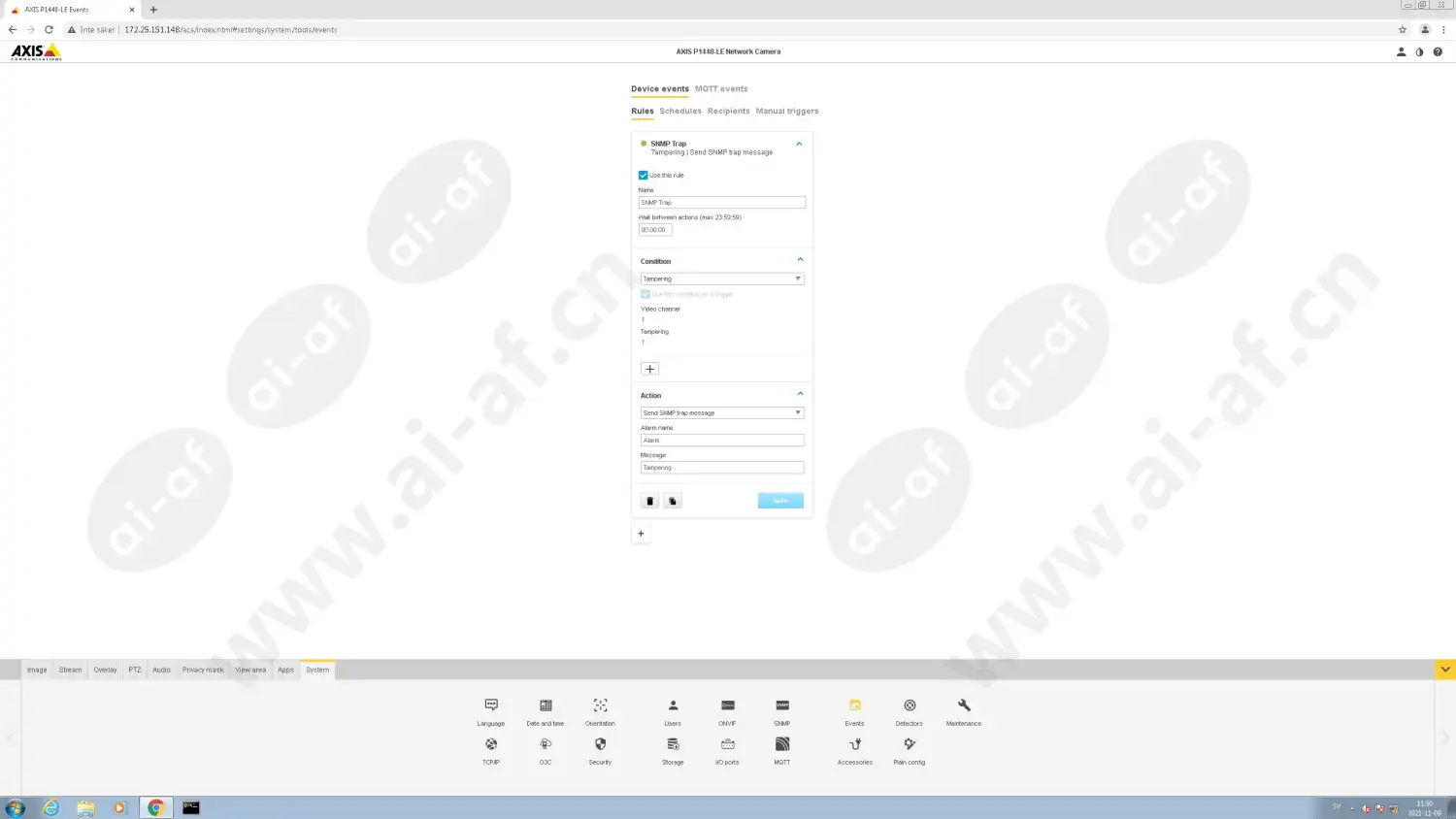Click the browser address bar URL
This screenshot has width=1456, height=819.
[x=231, y=29]
